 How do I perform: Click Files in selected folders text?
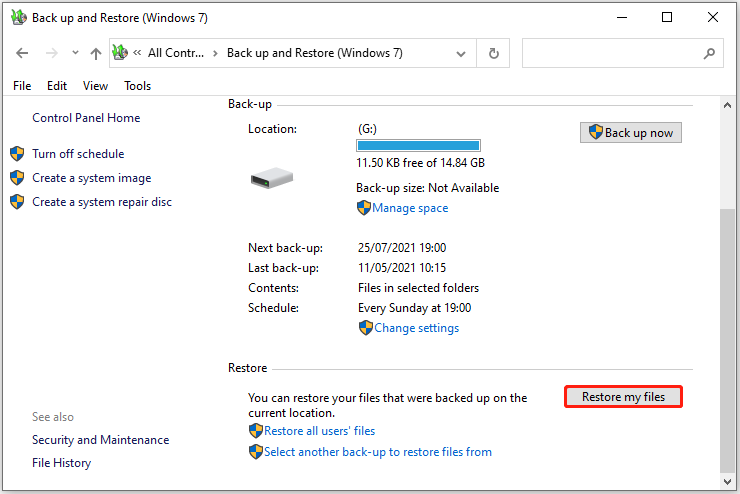(x=418, y=288)
